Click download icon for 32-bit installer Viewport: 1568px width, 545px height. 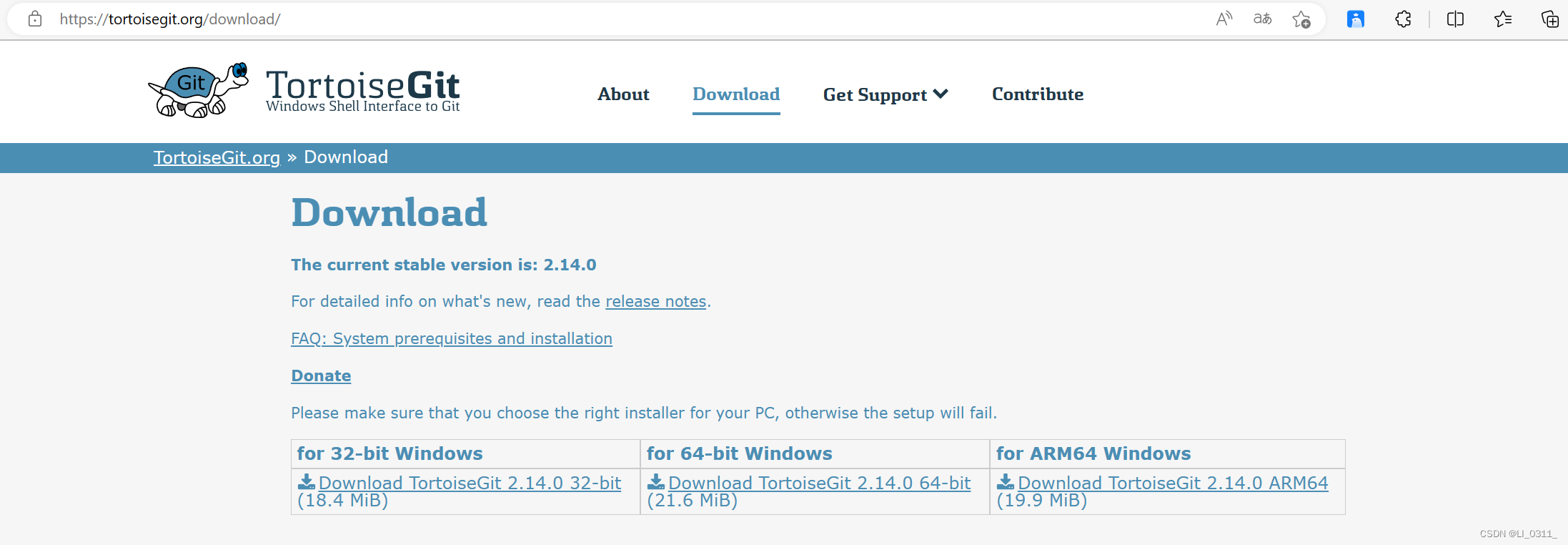pos(307,482)
